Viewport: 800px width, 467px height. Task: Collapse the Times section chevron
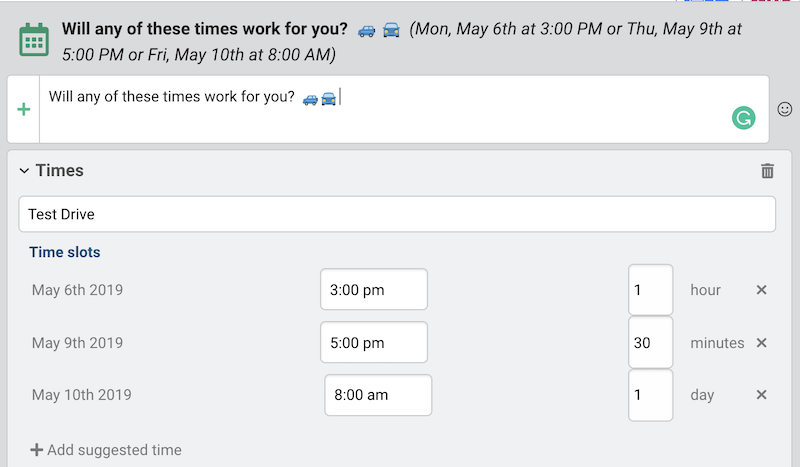click(24, 171)
